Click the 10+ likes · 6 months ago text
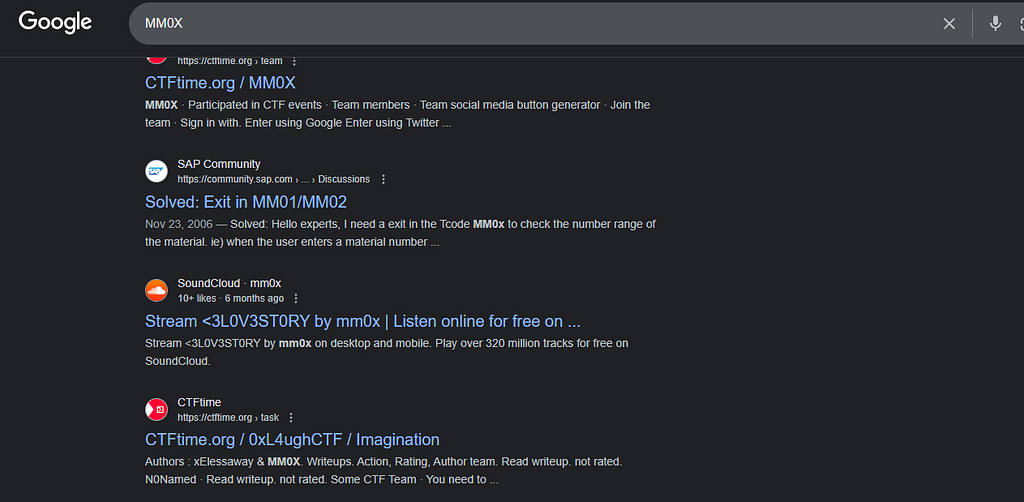 click(x=231, y=298)
